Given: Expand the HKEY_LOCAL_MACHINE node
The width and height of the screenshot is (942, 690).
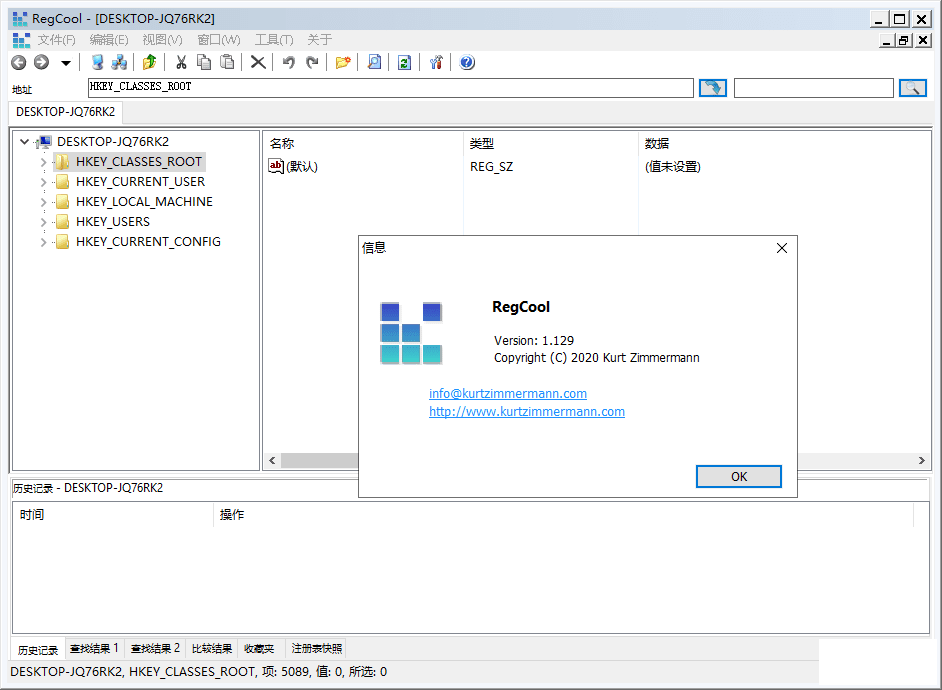Looking at the screenshot, I should (43, 202).
